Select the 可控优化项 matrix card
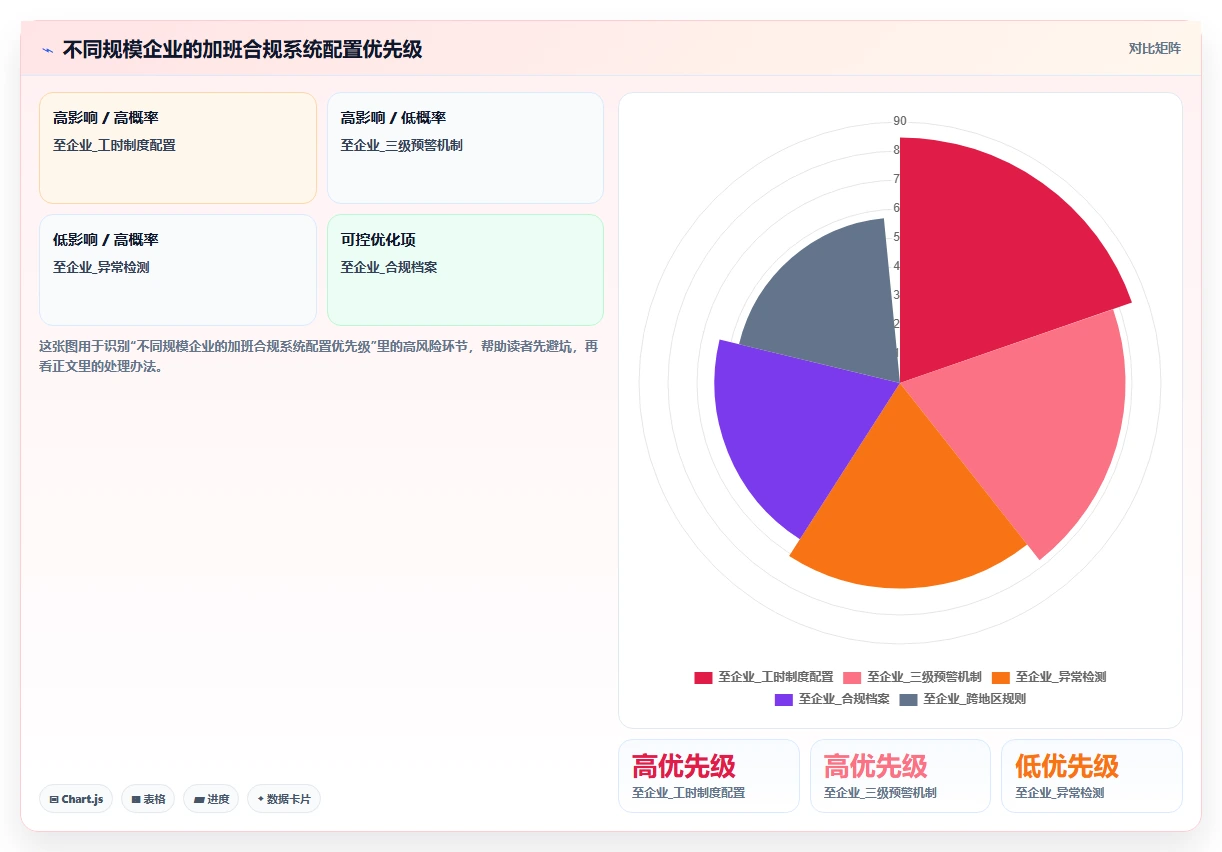 pos(465,270)
